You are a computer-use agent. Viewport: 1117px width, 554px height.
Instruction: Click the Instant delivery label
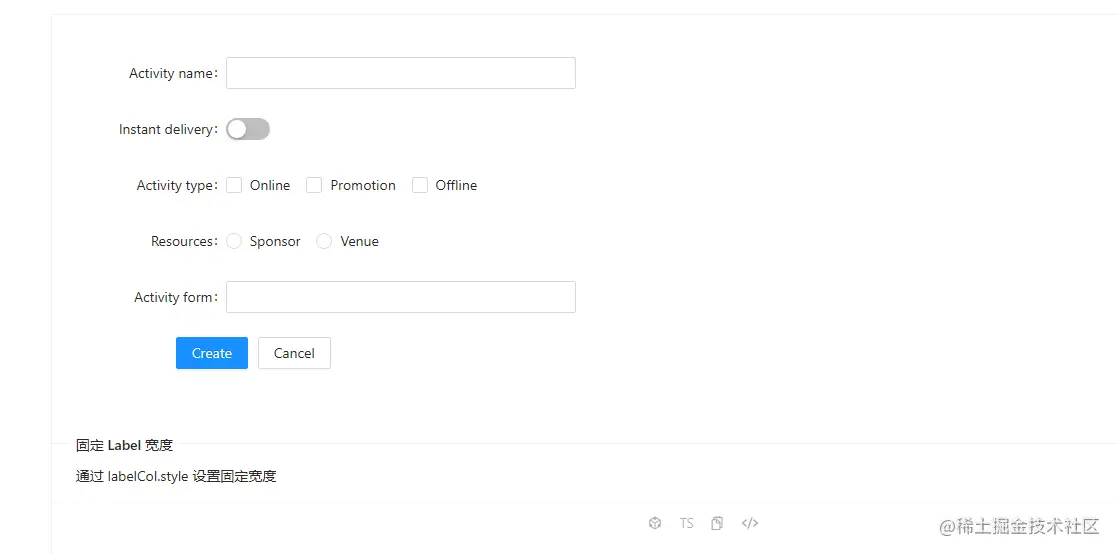(x=166, y=129)
